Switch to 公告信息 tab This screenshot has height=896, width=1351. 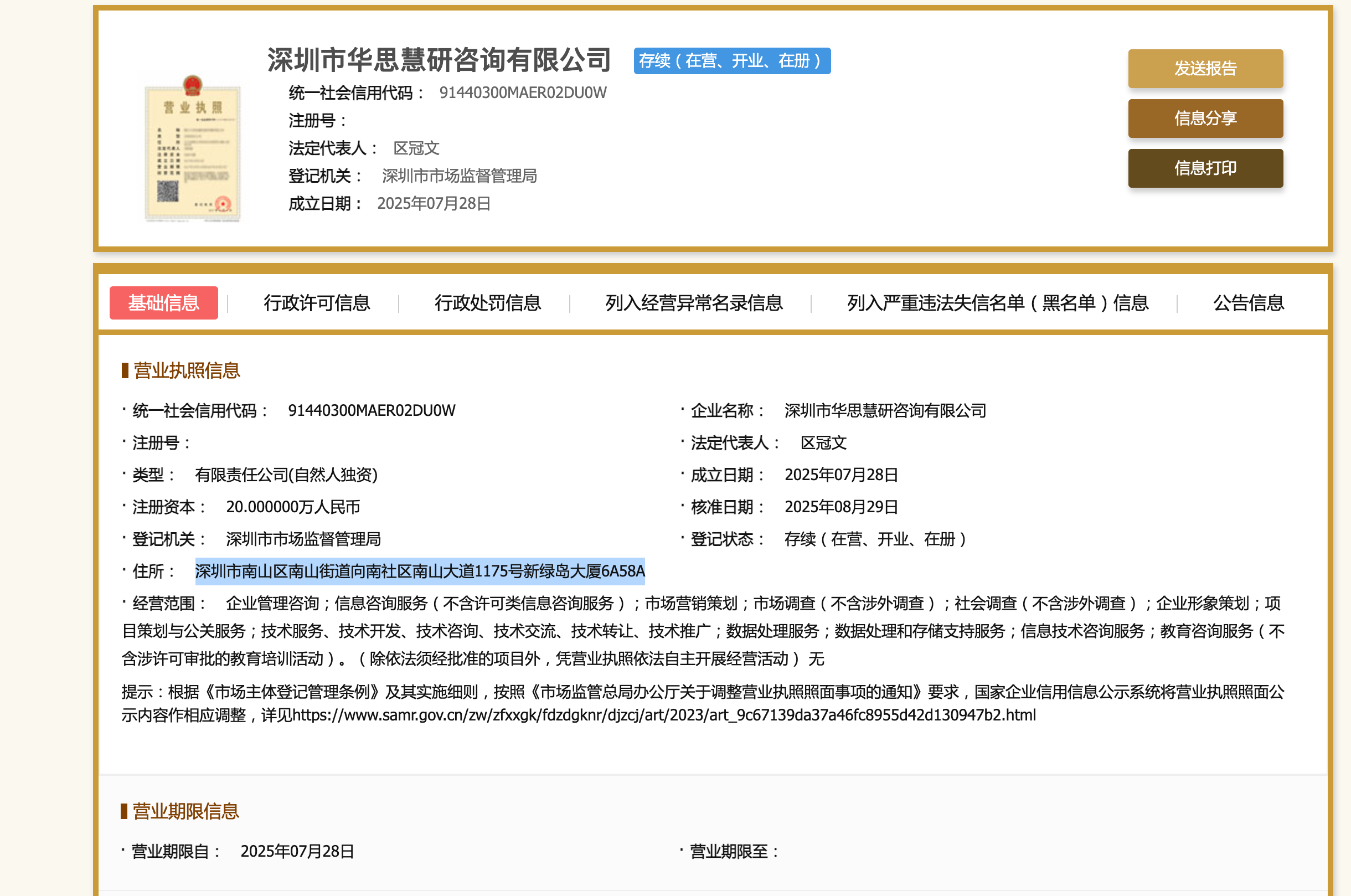(x=1248, y=303)
